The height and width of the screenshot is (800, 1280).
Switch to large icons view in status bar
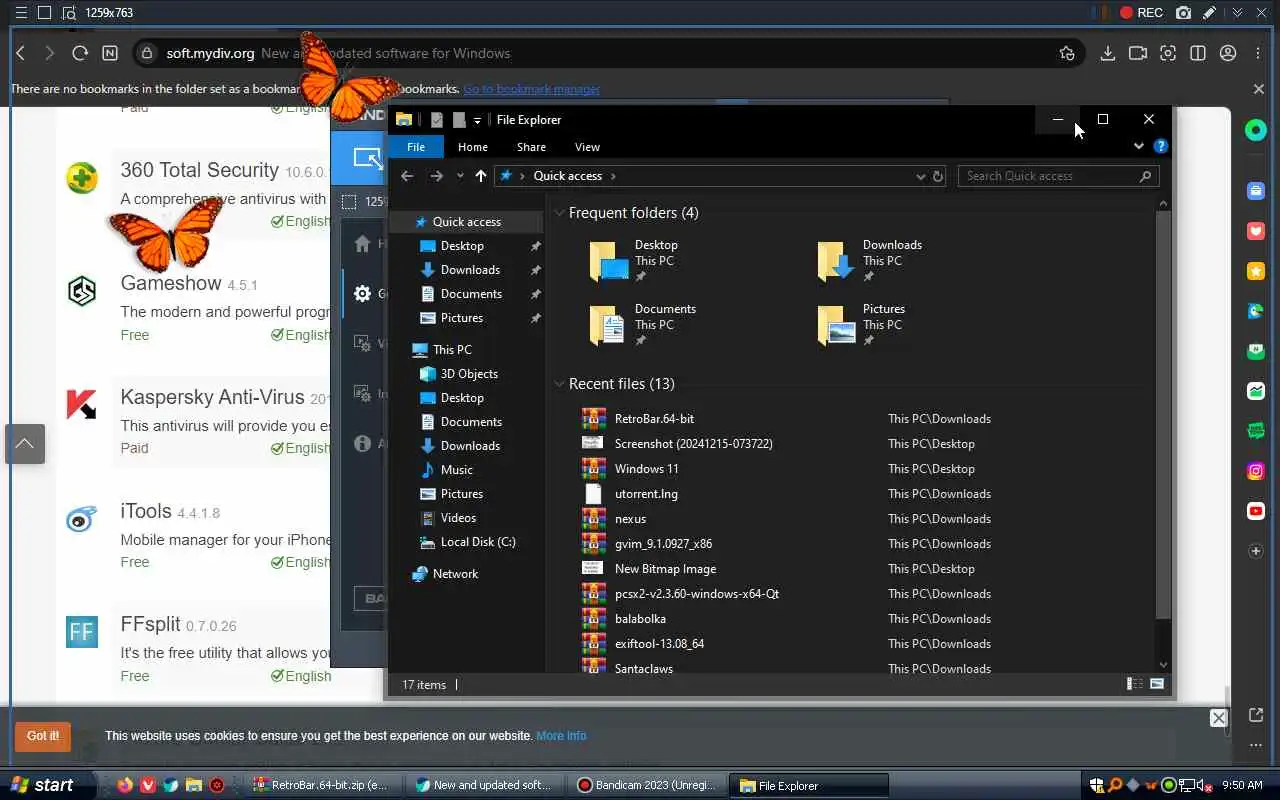[x=1157, y=684]
